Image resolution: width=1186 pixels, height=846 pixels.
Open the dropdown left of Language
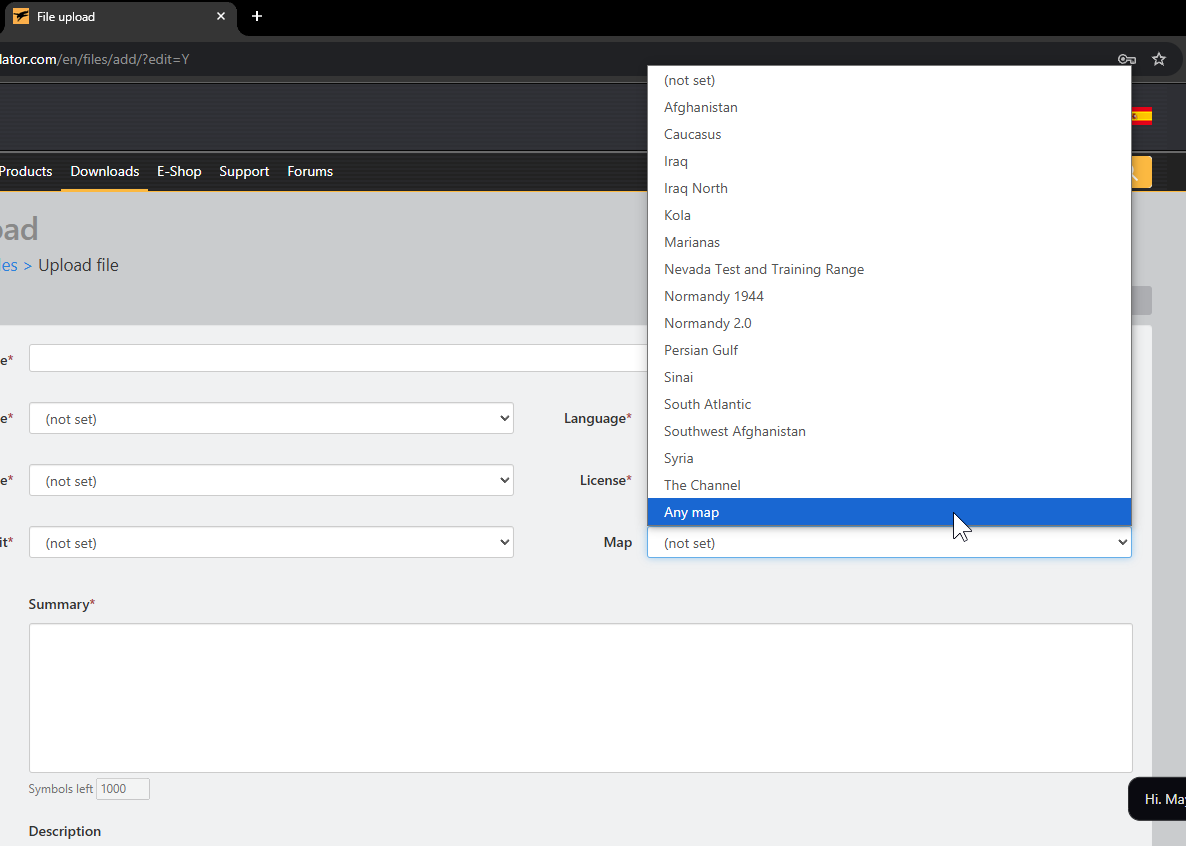(x=271, y=418)
